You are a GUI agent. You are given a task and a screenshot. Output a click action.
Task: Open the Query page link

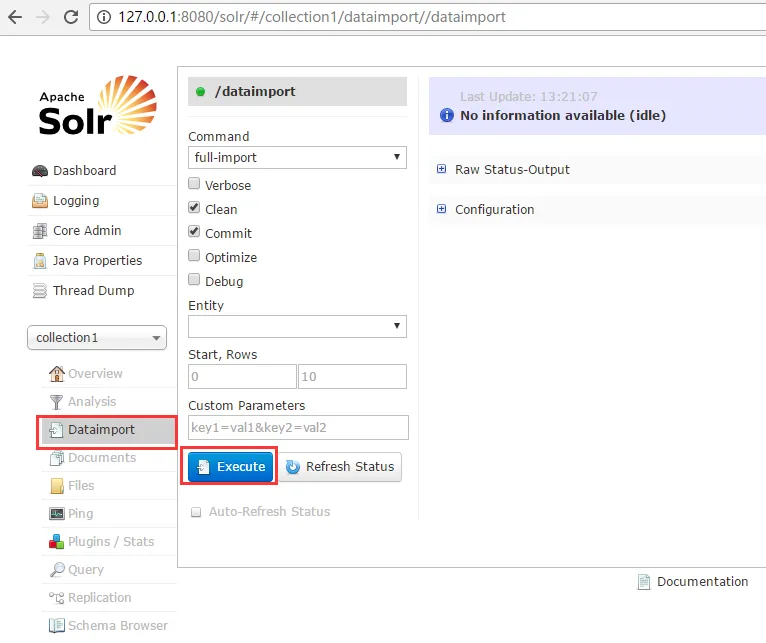(x=86, y=570)
